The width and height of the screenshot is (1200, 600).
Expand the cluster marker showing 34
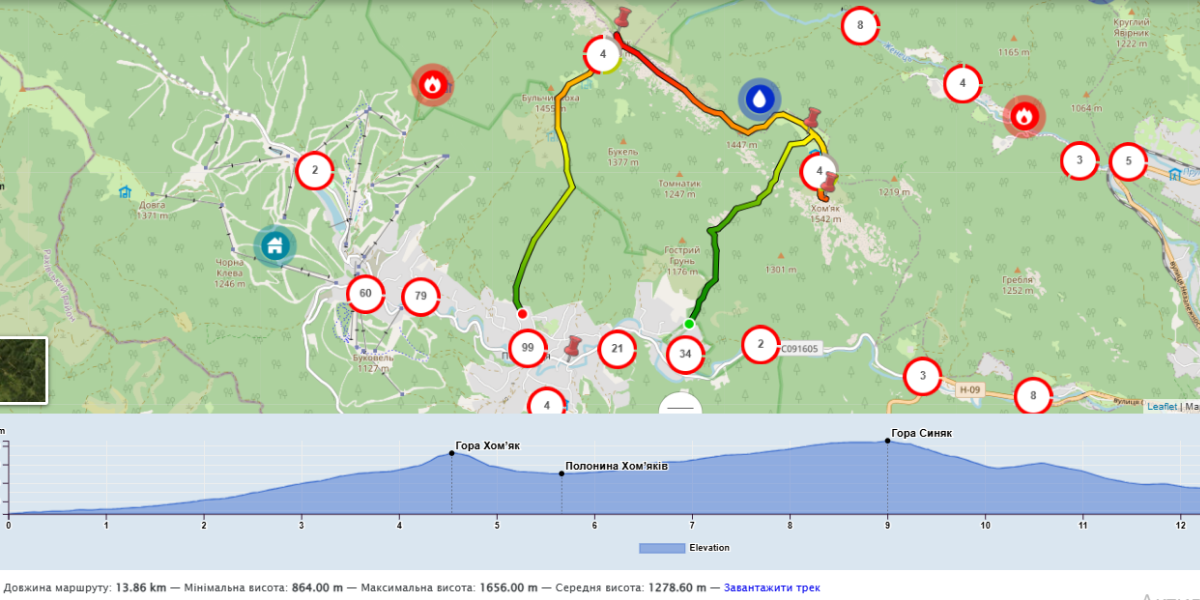point(685,353)
